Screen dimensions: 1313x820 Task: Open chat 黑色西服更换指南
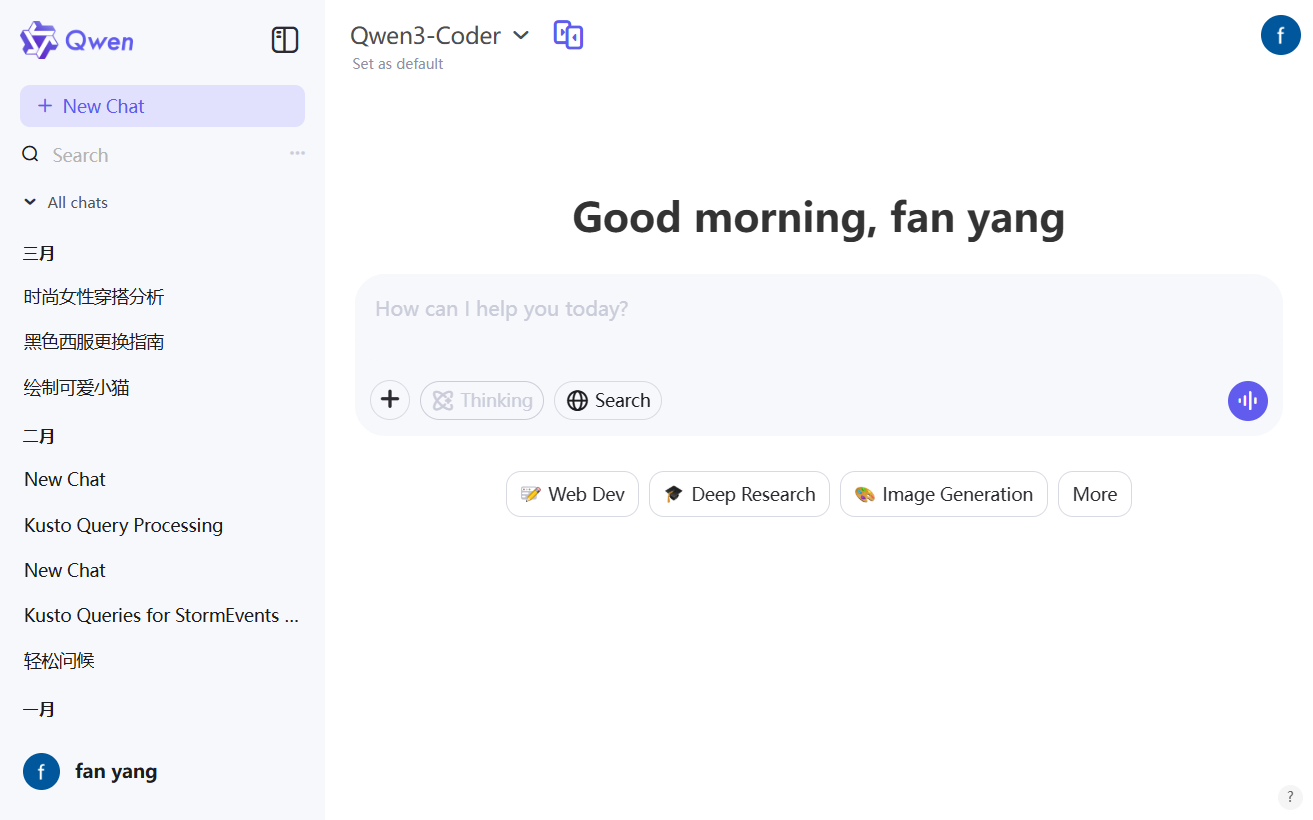(x=94, y=342)
